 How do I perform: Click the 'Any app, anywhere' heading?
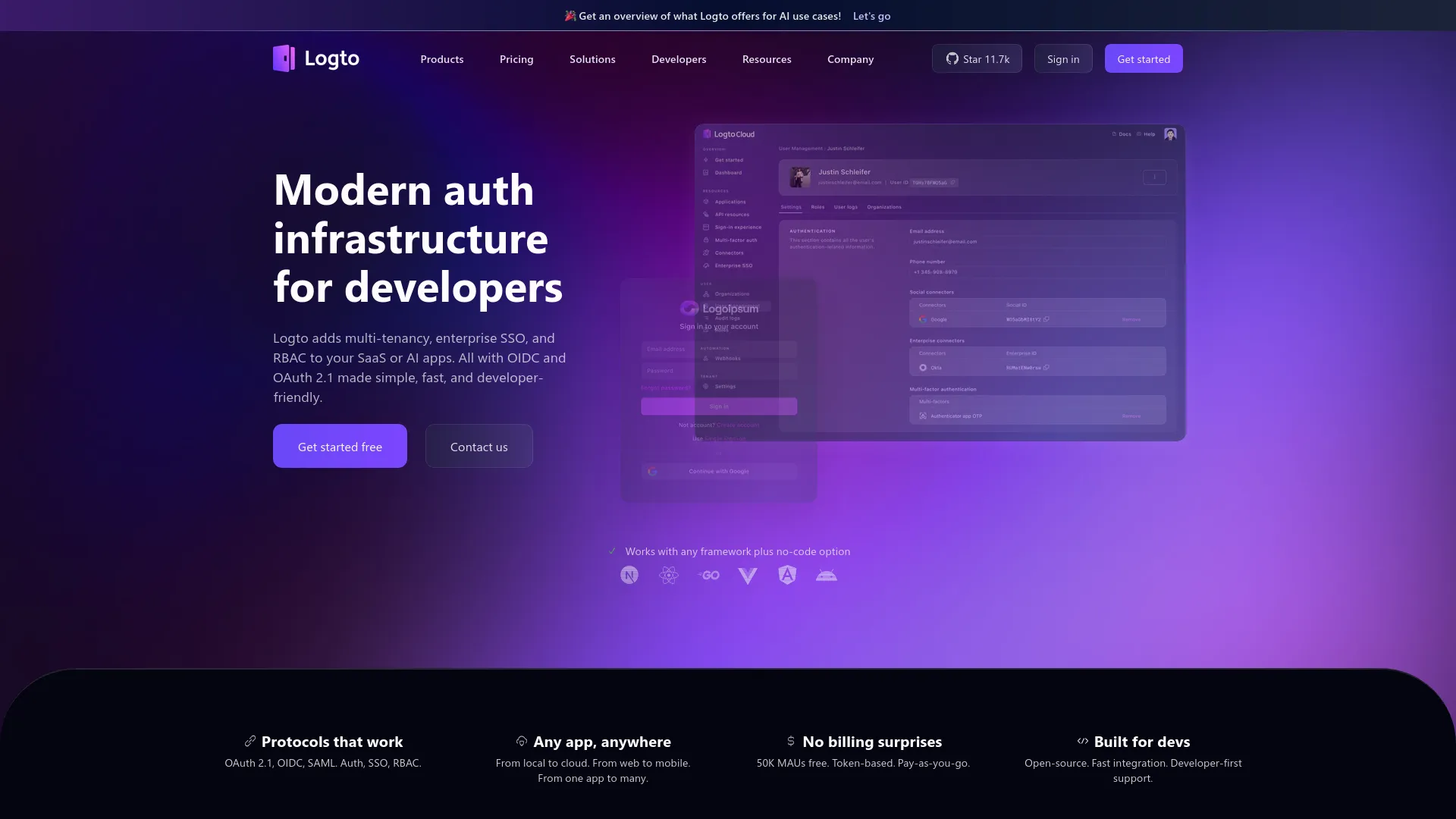click(602, 742)
